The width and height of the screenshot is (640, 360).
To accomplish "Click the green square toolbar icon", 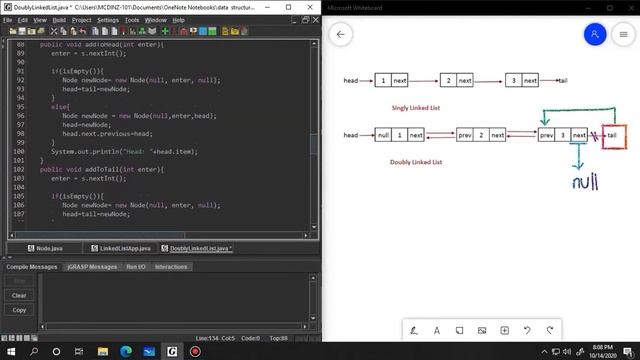I will [212, 31].
